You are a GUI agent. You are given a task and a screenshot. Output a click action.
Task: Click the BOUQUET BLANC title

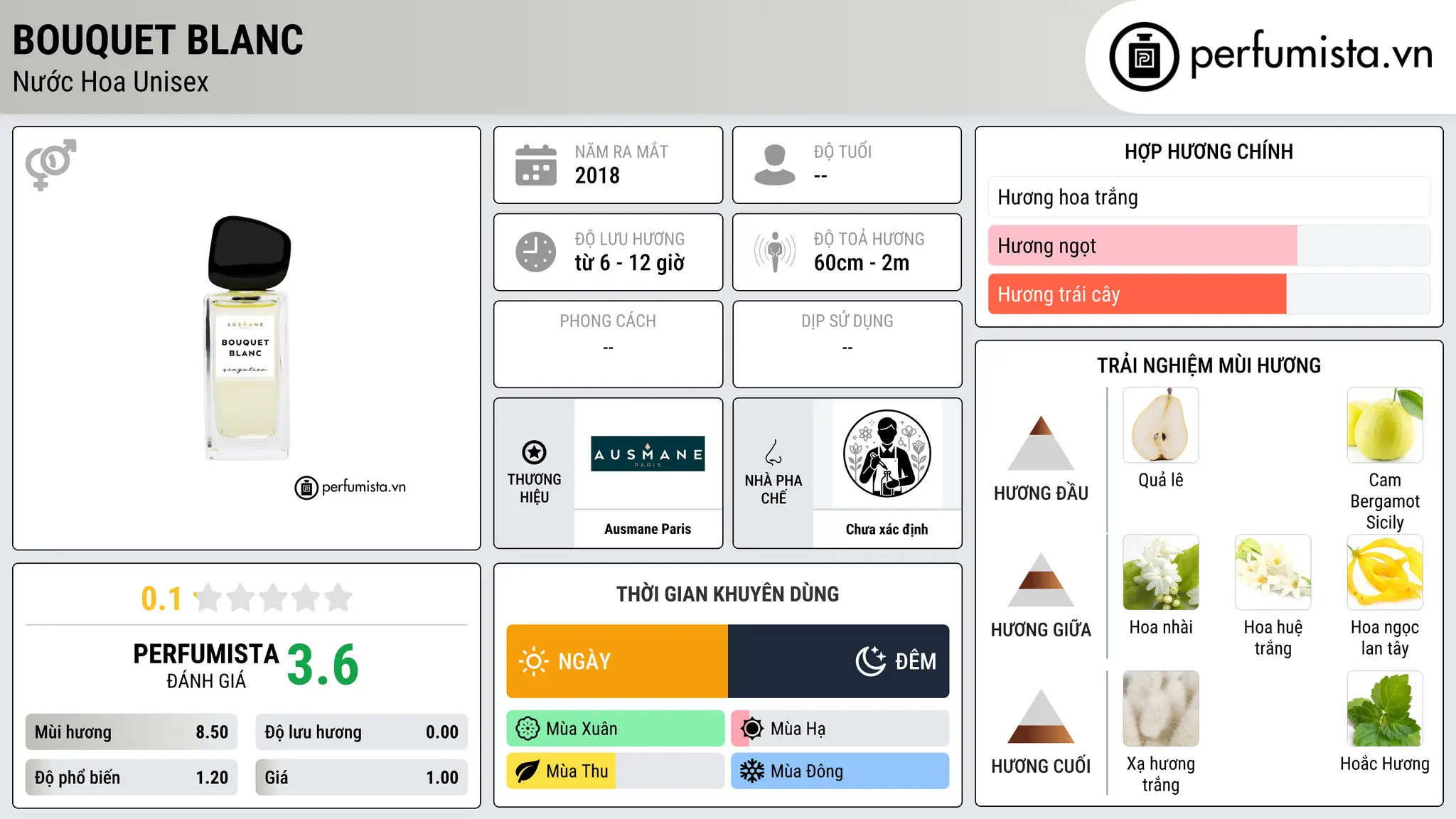pyautogui.click(x=158, y=40)
